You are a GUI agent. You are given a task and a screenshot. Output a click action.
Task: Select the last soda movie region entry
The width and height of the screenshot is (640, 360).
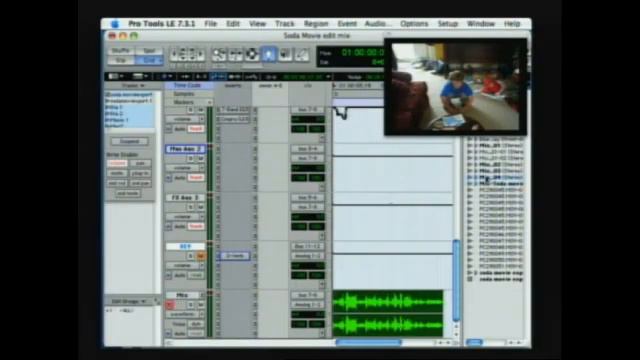(x=501, y=279)
